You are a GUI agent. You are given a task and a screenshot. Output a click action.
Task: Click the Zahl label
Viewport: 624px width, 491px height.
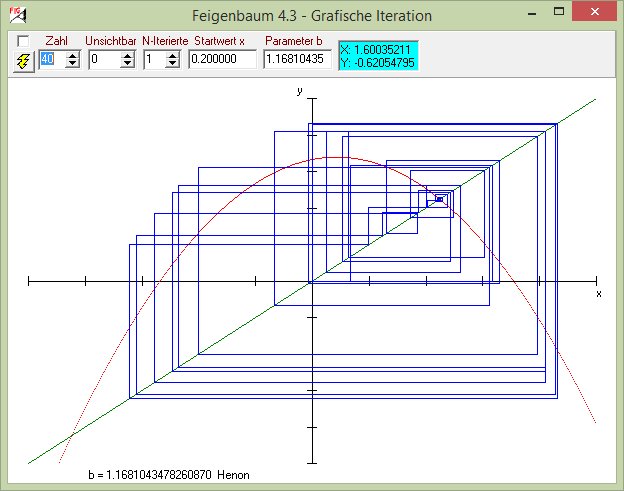[x=57, y=41]
